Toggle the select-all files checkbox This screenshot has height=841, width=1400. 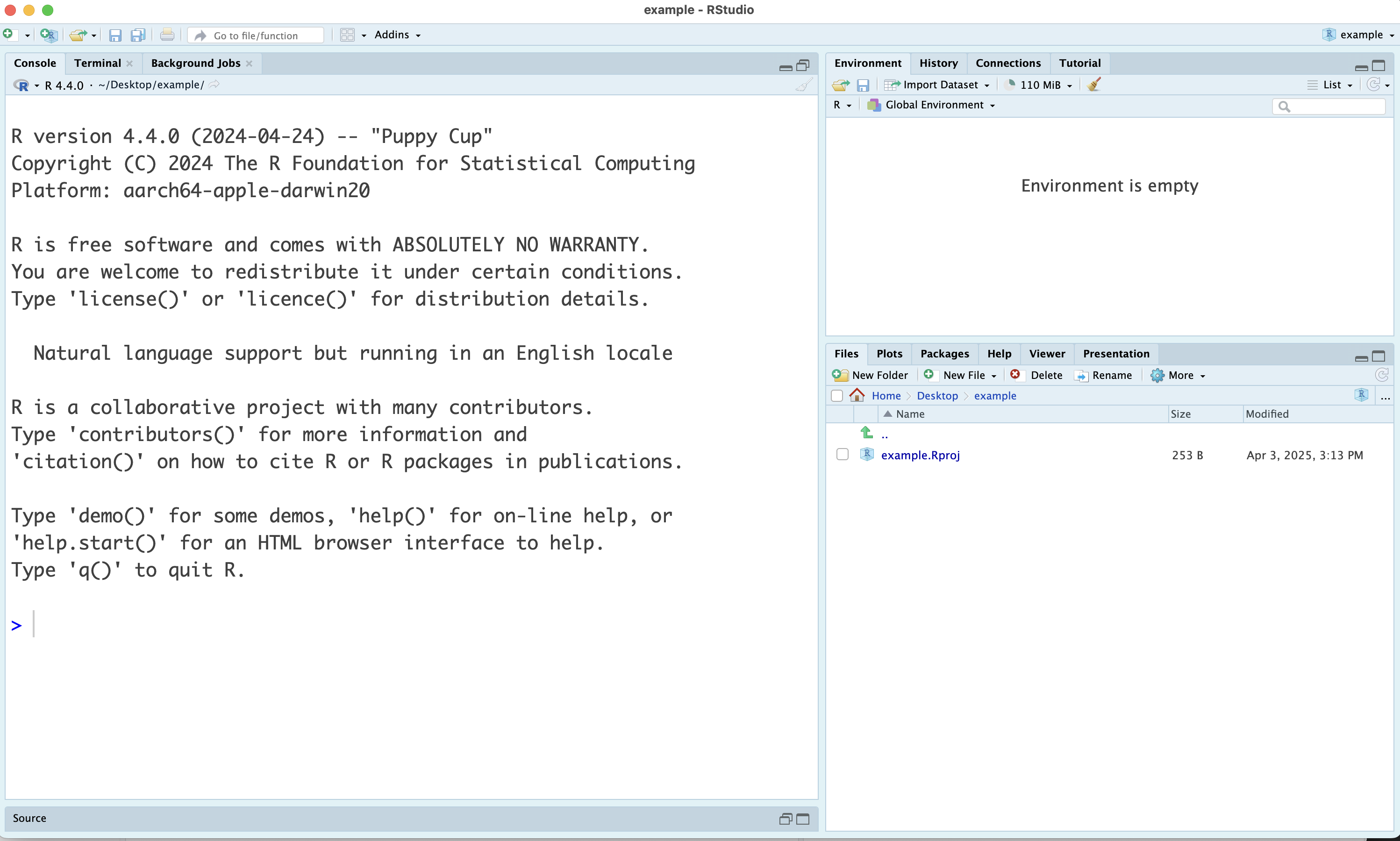pyautogui.click(x=837, y=396)
